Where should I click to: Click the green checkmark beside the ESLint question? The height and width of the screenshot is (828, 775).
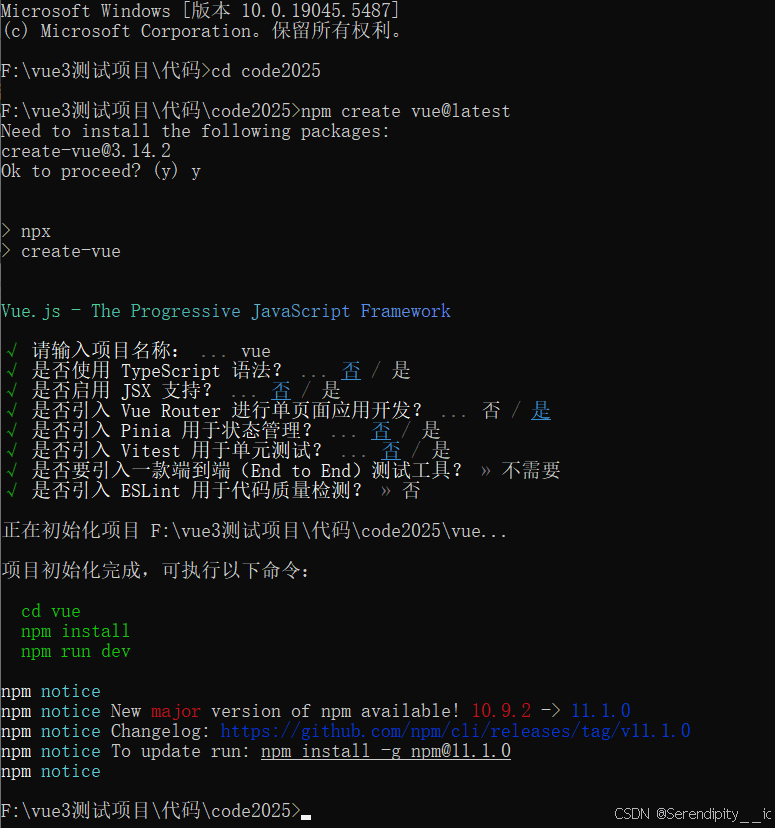pos(12,491)
